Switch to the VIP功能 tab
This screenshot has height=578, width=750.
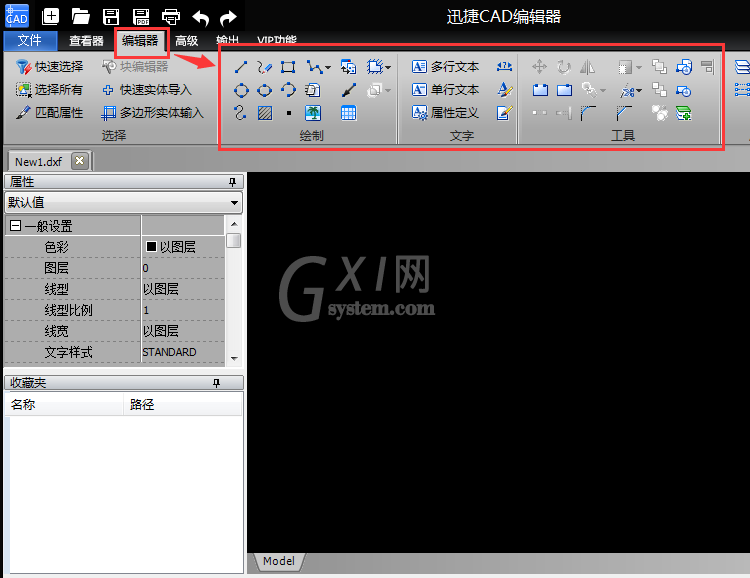(276, 40)
